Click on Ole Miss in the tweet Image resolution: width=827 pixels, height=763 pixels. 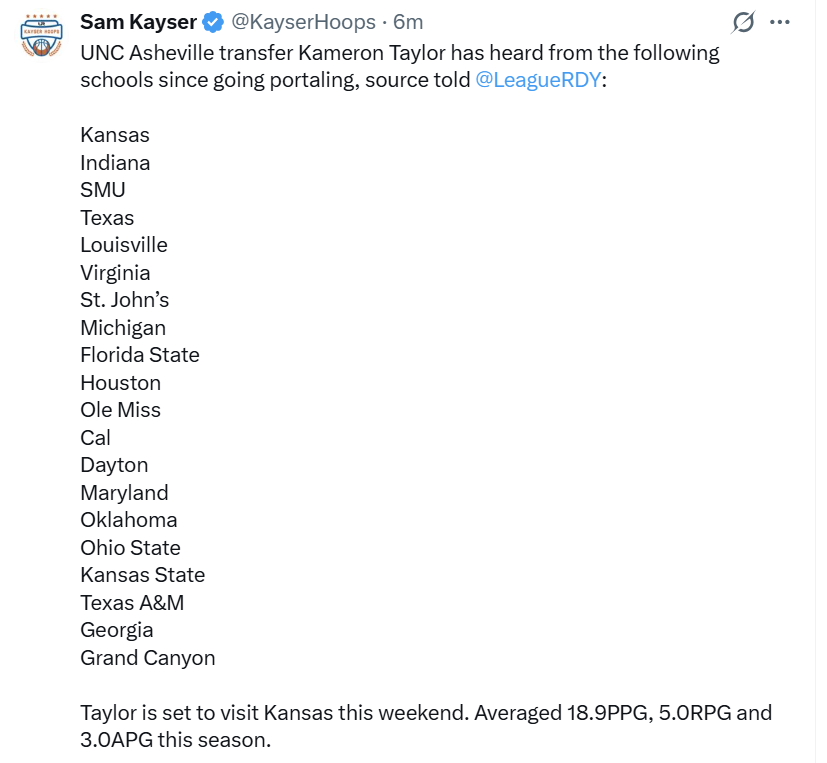coord(120,410)
